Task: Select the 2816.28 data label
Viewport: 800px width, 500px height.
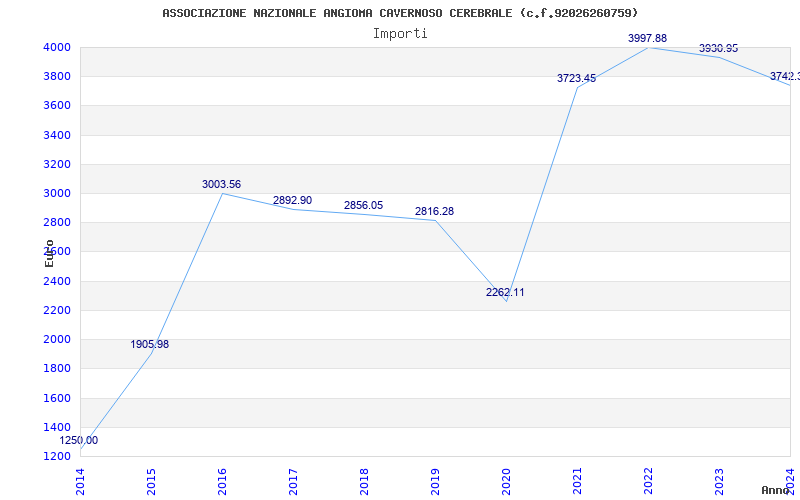Action: (434, 211)
